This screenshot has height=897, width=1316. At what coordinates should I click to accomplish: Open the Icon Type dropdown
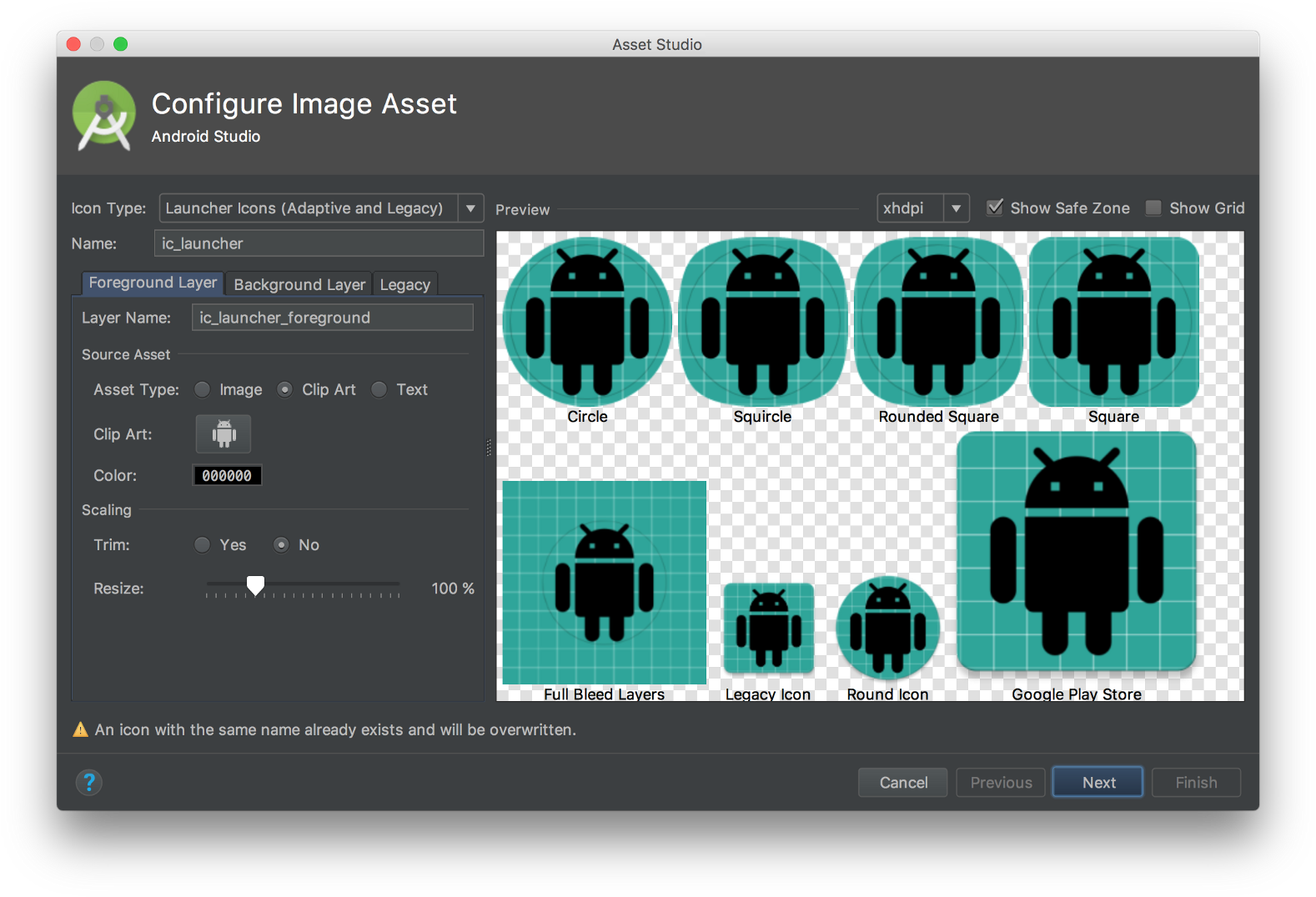tap(321, 208)
